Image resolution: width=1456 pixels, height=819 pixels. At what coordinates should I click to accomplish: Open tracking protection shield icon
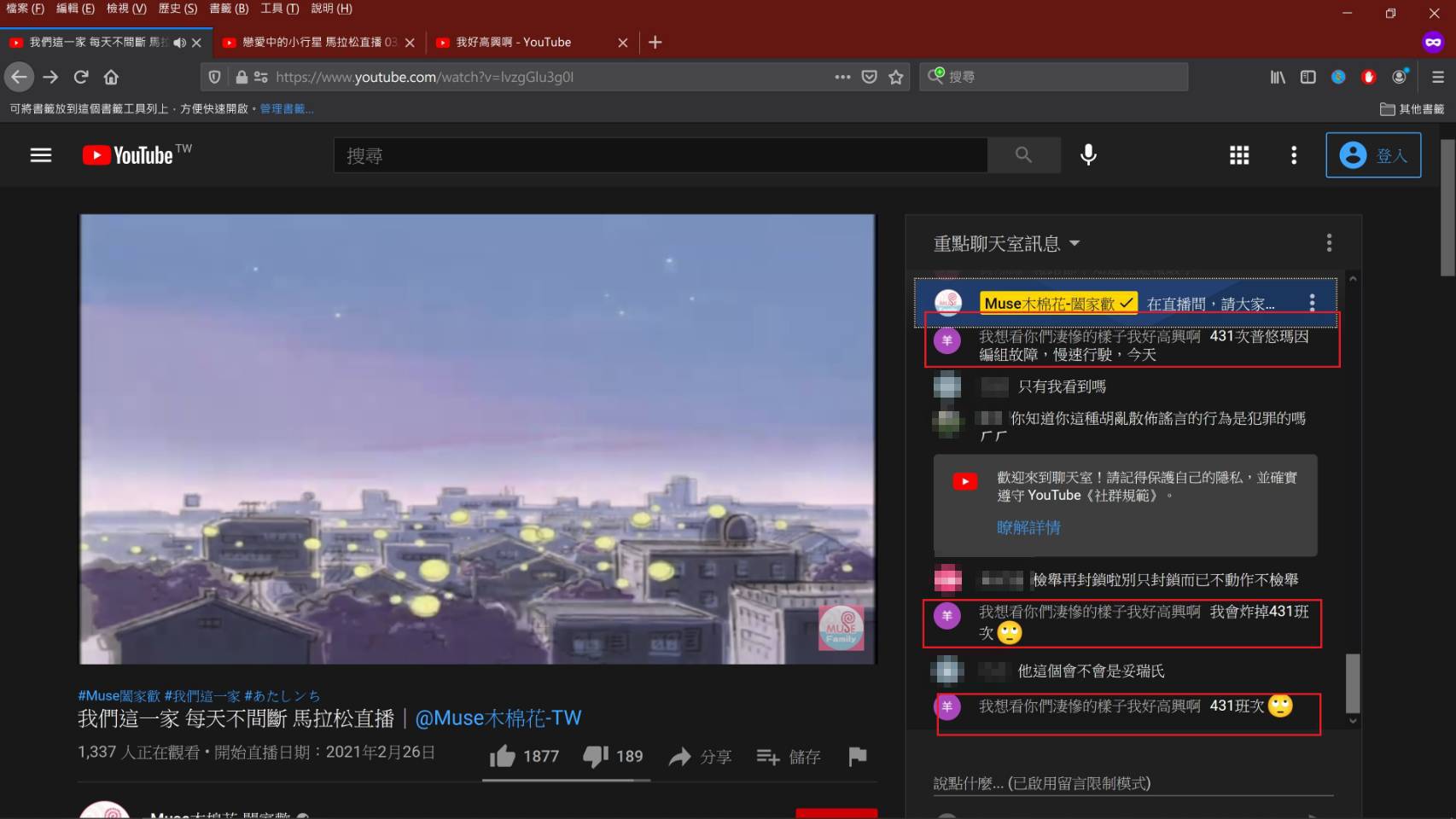pyautogui.click(x=215, y=77)
